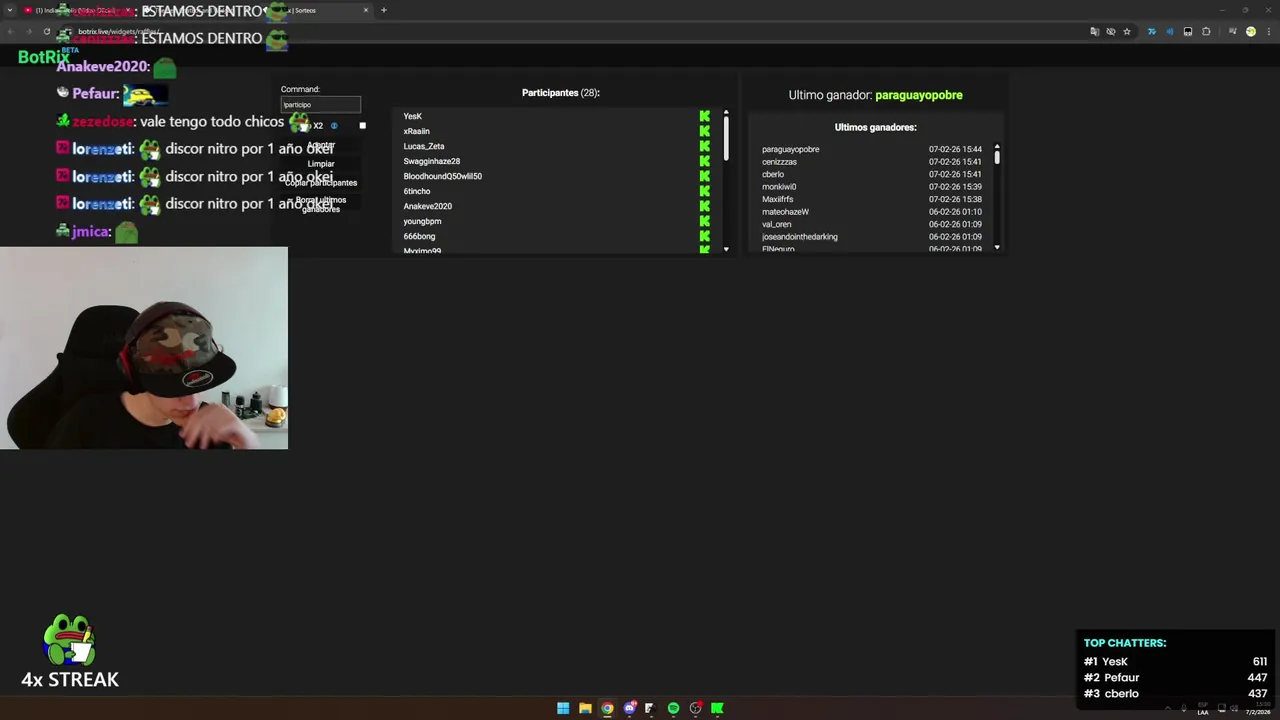Click the Kick icon next to YesK

(x=705, y=116)
